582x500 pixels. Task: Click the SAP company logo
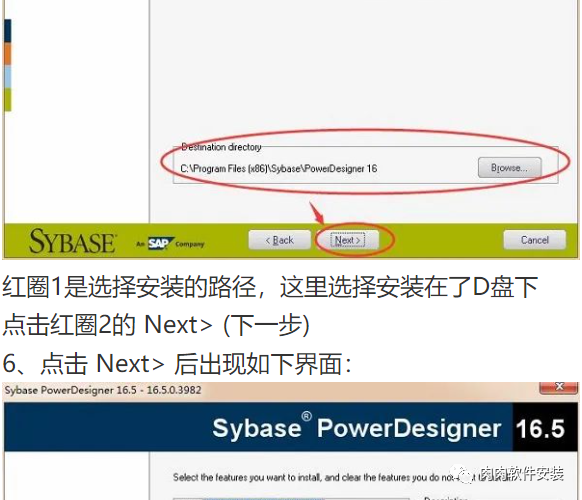coord(160,244)
